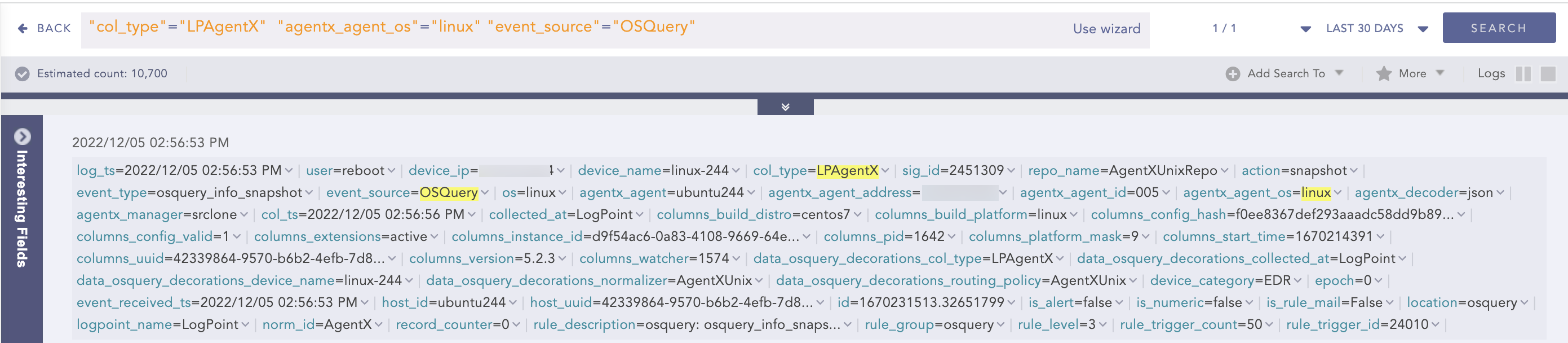Expand chevron beside event_source=OSQuery

tap(485, 193)
